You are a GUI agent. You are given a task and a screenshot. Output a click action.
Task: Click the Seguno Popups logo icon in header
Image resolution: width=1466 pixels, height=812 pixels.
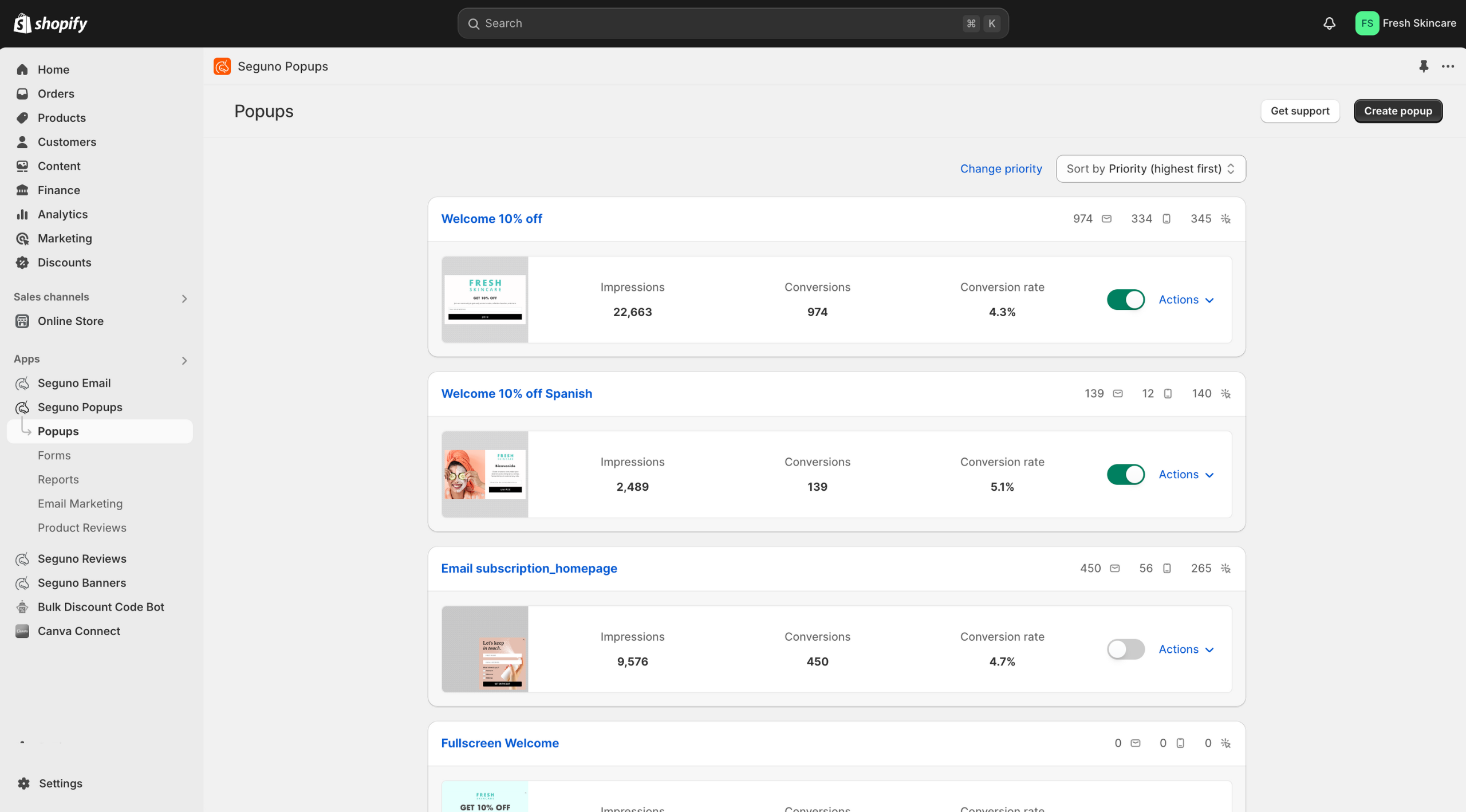pyautogui.click(x=222, y=66)
